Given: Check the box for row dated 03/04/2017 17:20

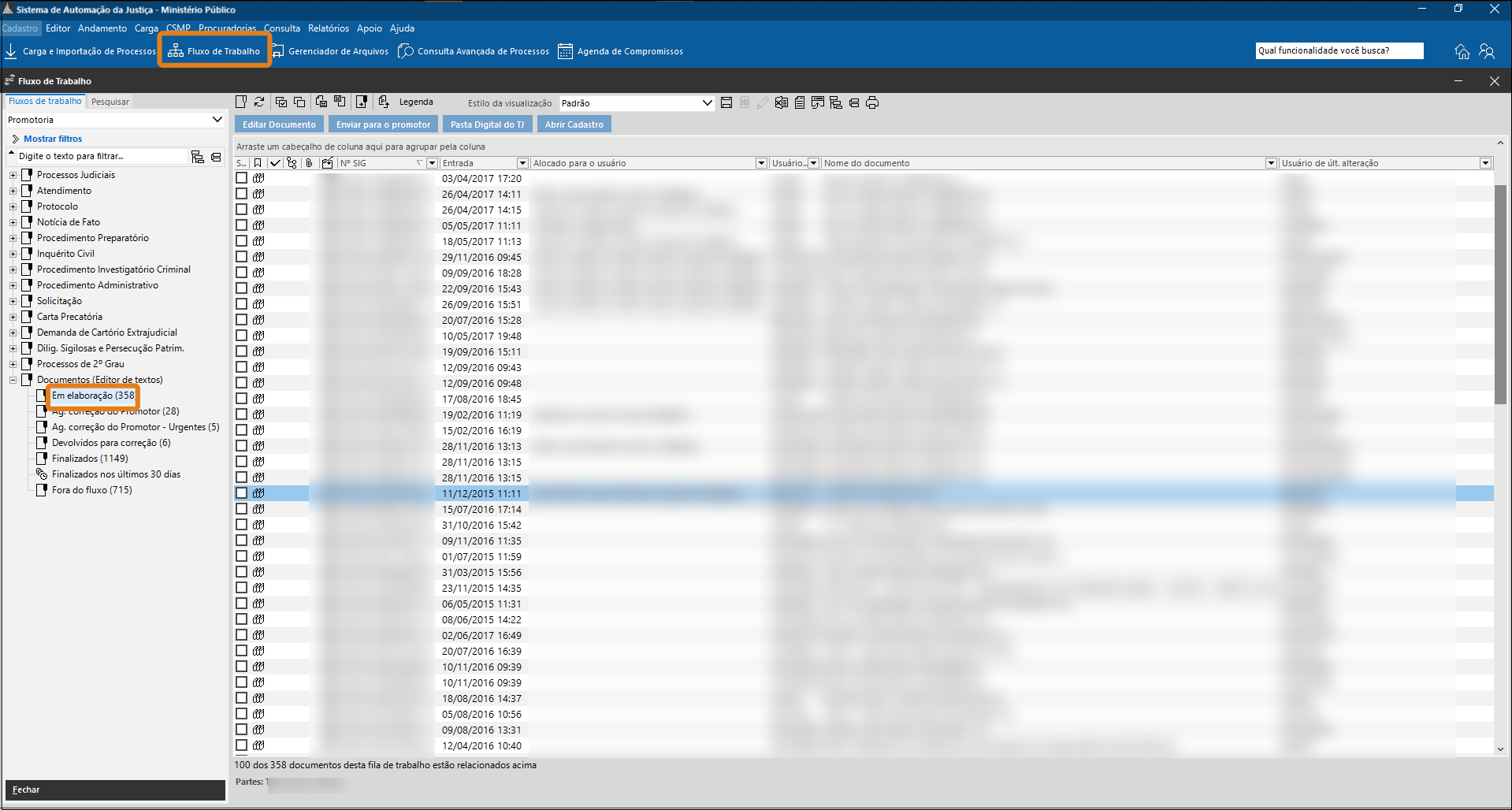Looking at the screenshot, I should point(242,178).
